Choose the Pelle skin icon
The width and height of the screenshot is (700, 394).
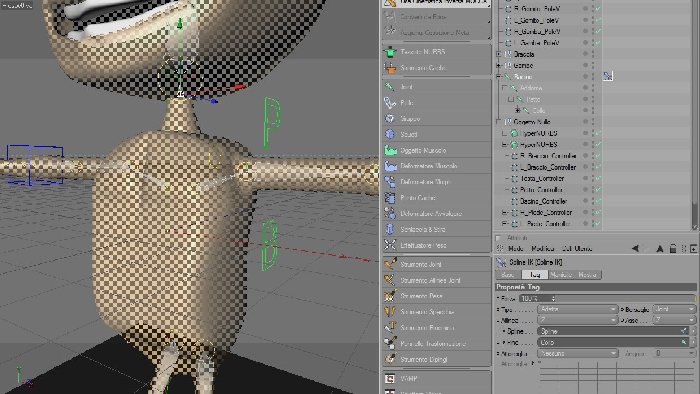coord(390,103)
